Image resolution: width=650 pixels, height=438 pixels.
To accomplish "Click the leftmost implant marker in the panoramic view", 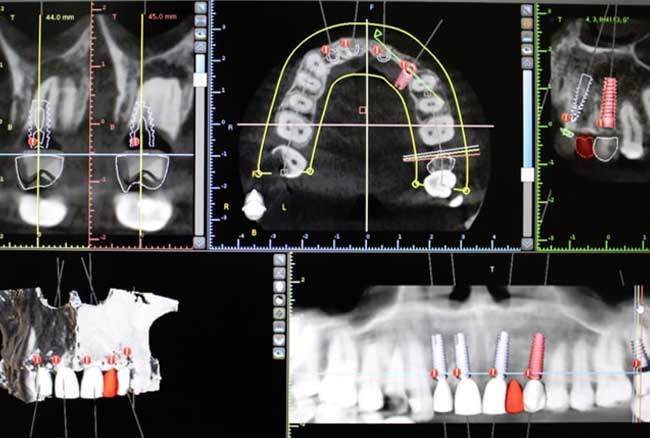I will 434,373.
